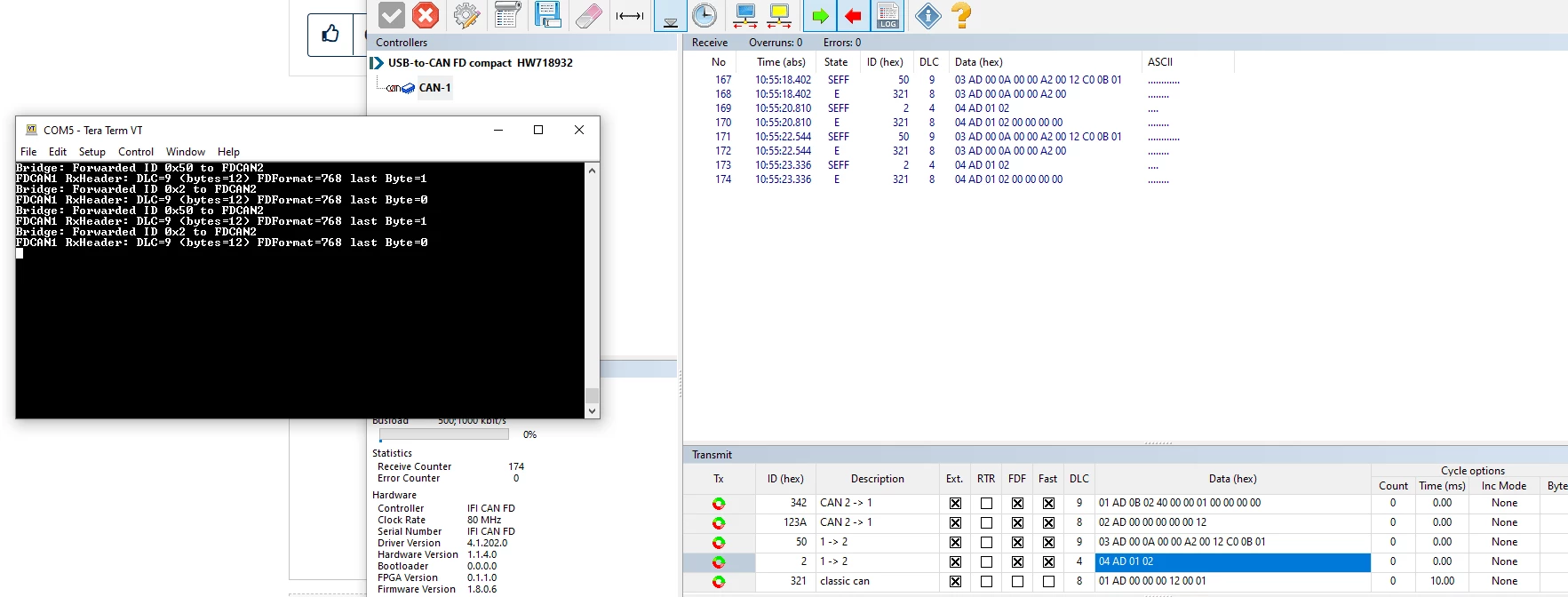This screenshot has height=597, width=1568.
Task: Click the yellow network monitor icon
Action: [x=780, y=15]
